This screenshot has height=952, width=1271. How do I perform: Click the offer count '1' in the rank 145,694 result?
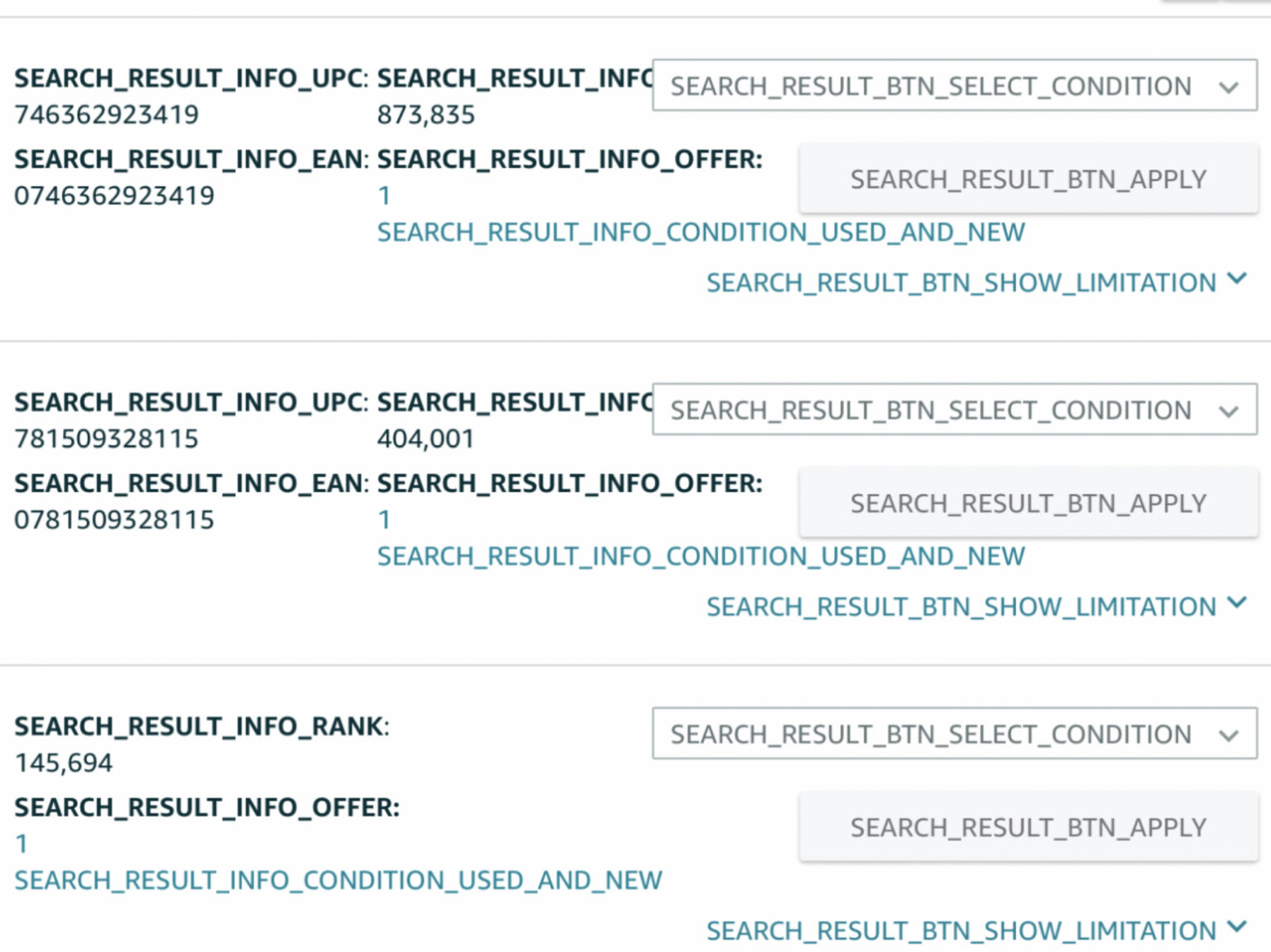[21, 843]
